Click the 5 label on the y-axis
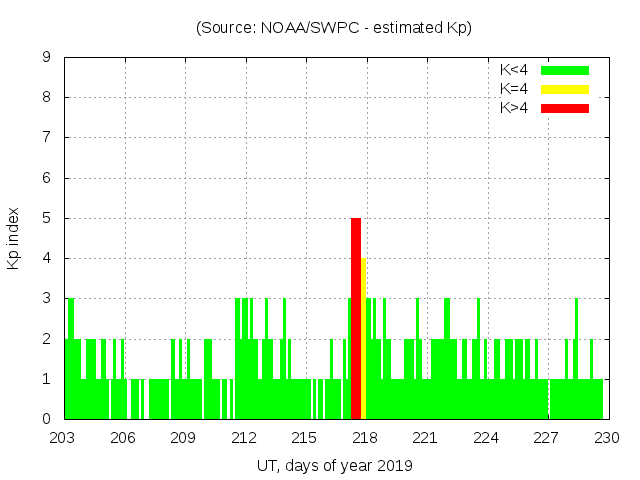The width and height of the screenshot is (640, 480). [47, 218]
